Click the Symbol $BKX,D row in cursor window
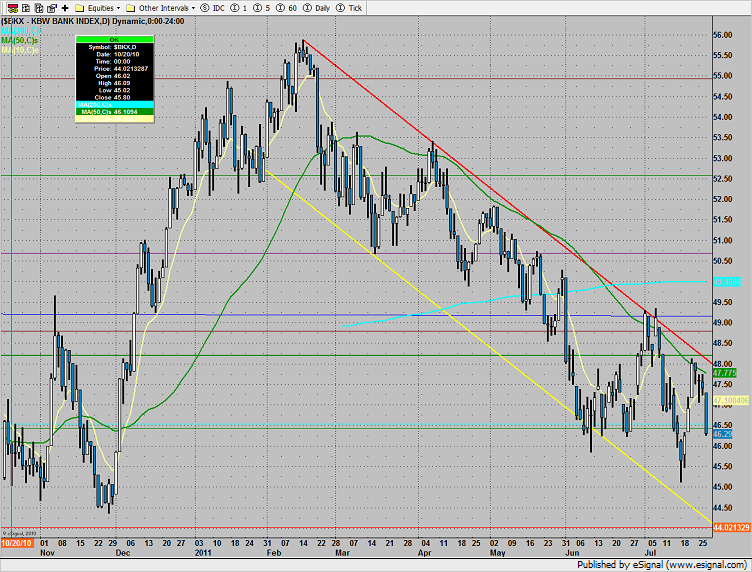 pos(115,47)
